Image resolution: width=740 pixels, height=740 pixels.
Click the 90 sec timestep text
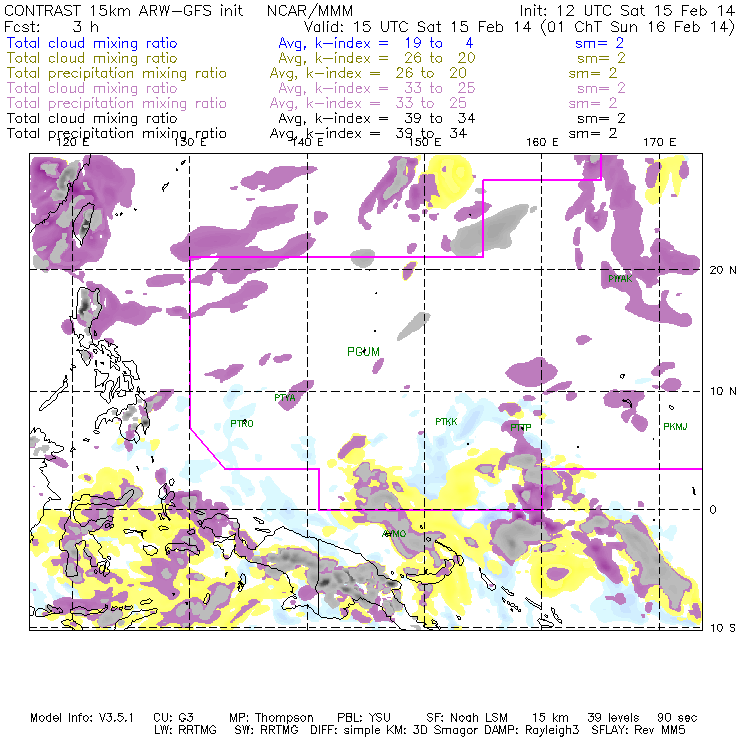coord(677,718)
